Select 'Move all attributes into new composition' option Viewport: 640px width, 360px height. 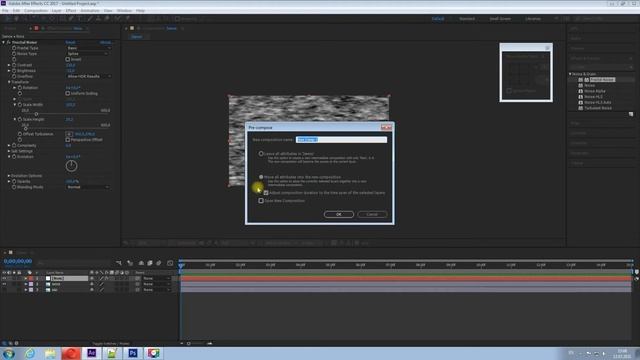click(x=261, y=177)
